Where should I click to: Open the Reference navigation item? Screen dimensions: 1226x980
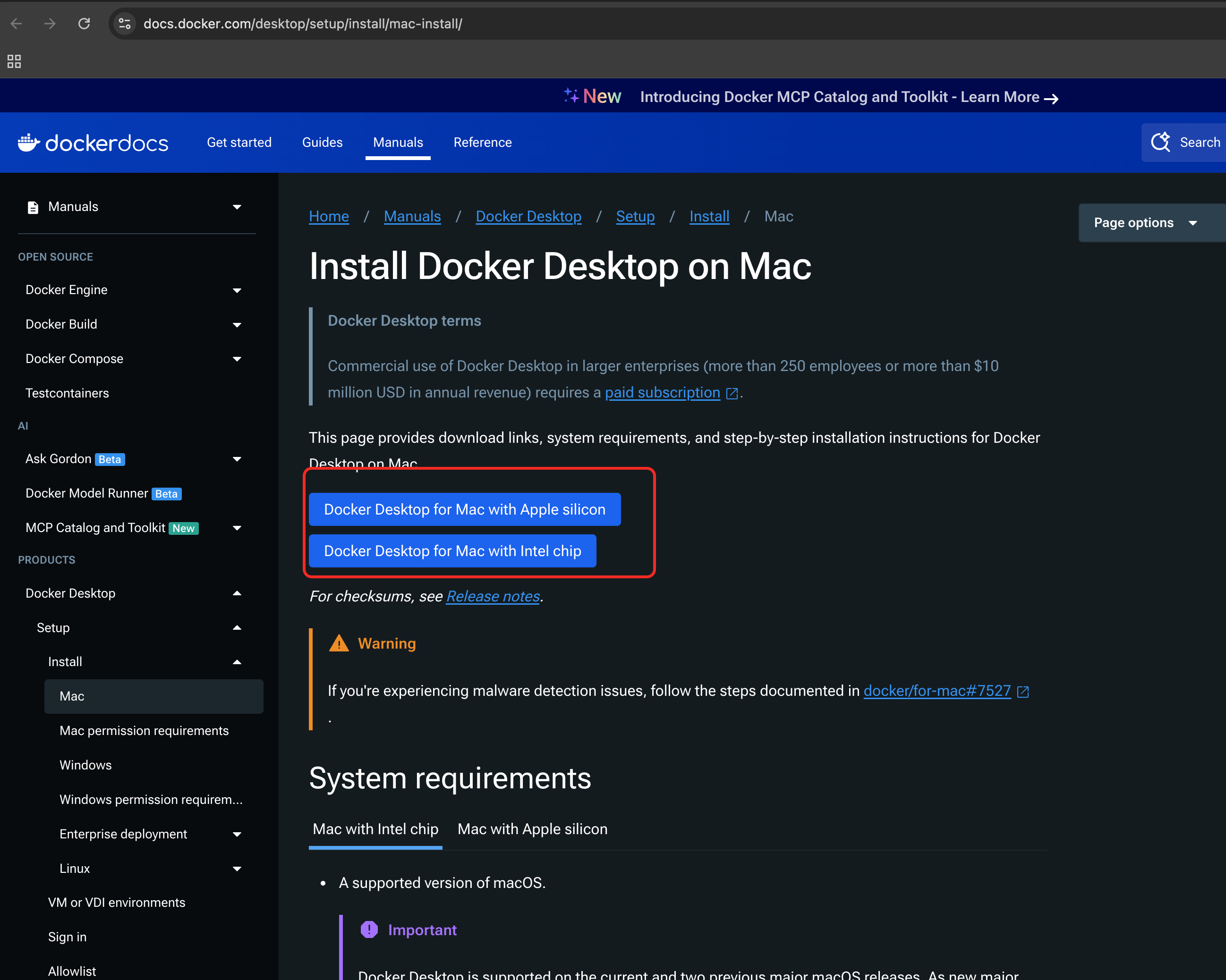pyautogui.click(x=482, y=142)
